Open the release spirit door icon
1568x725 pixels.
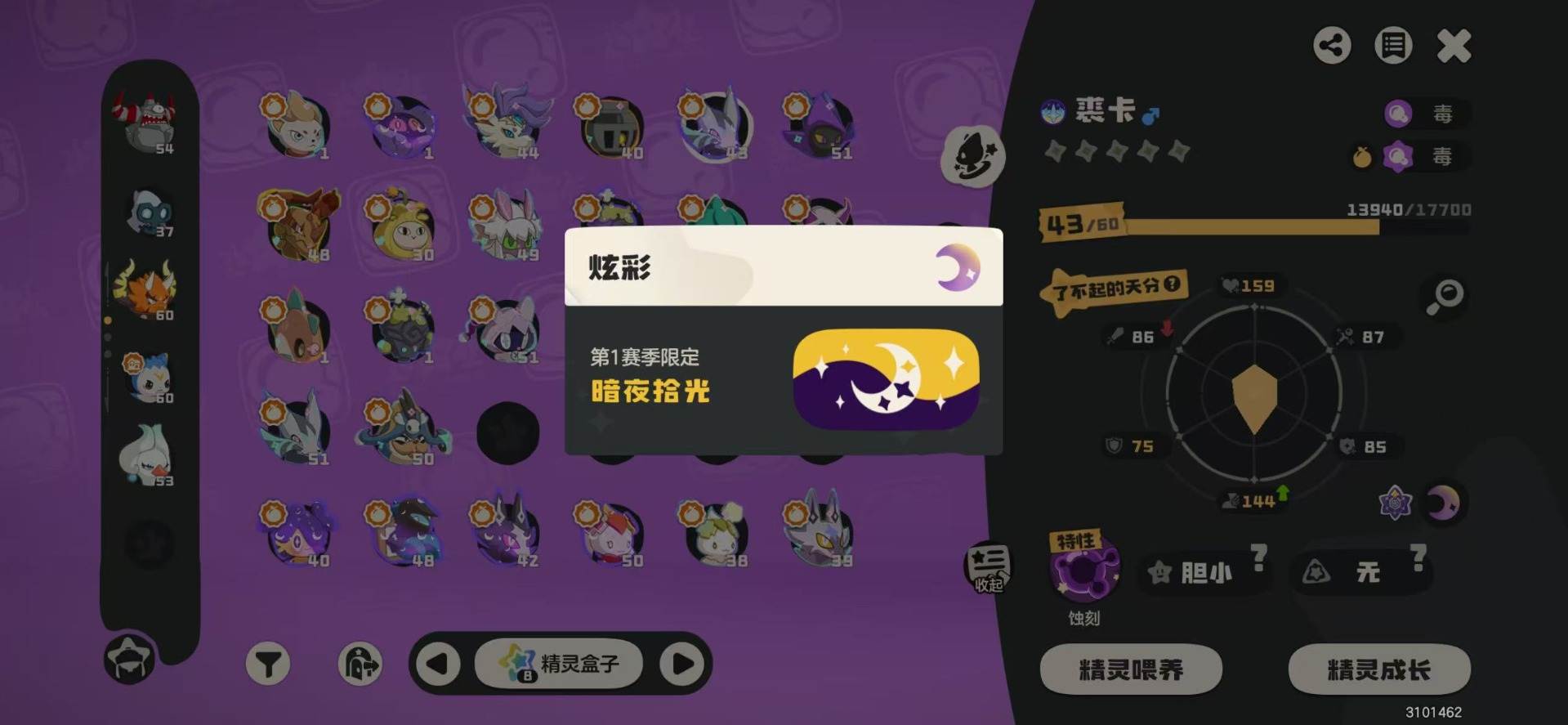[x=360, y=664]
